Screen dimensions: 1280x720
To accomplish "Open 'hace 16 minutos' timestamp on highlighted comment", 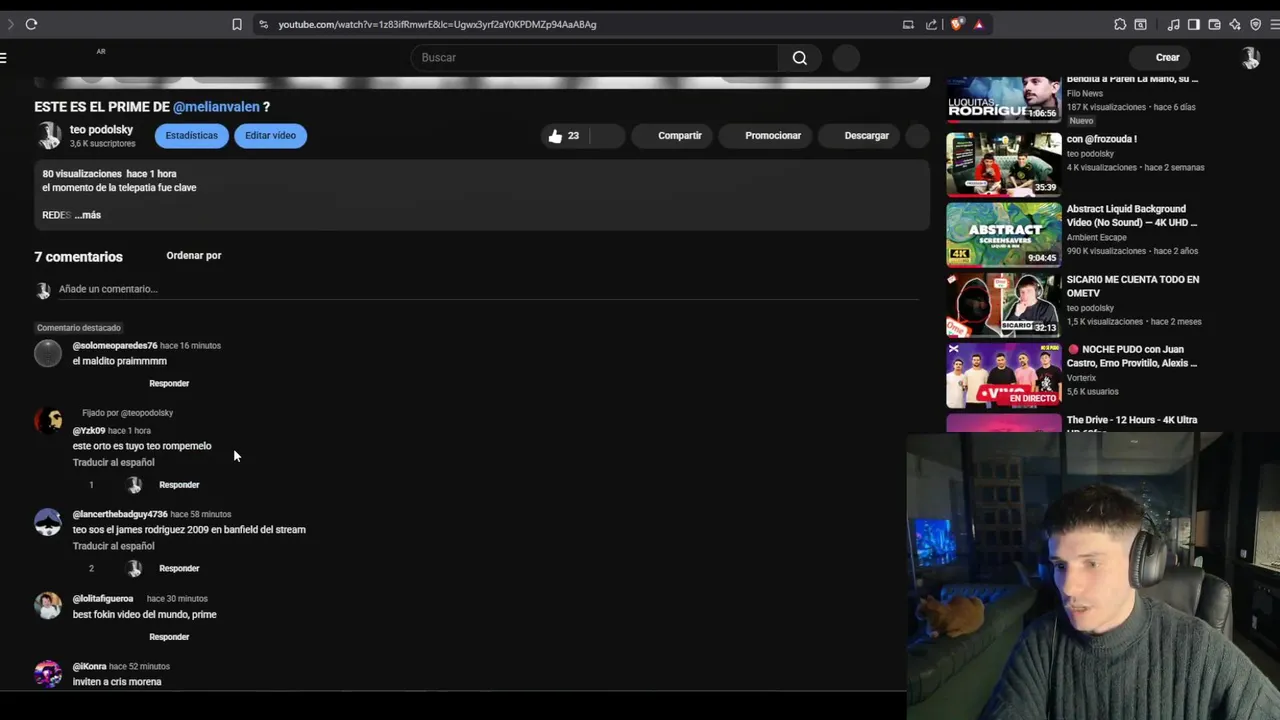I will click(x=190, y=345).
